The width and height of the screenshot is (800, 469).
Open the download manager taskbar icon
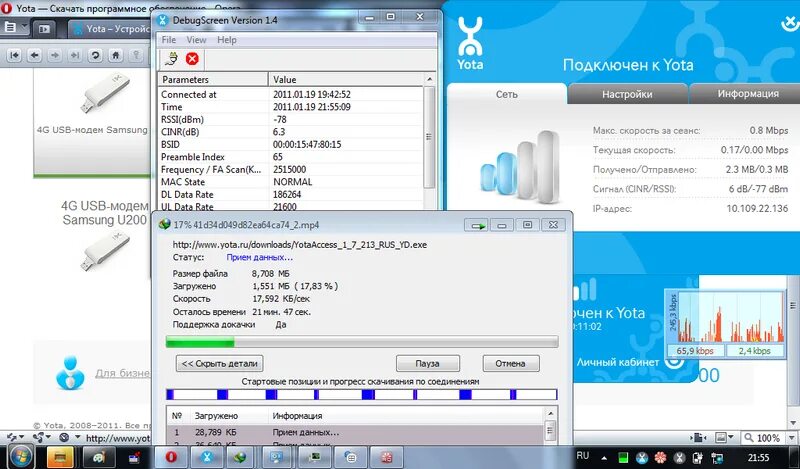[240, 457]
